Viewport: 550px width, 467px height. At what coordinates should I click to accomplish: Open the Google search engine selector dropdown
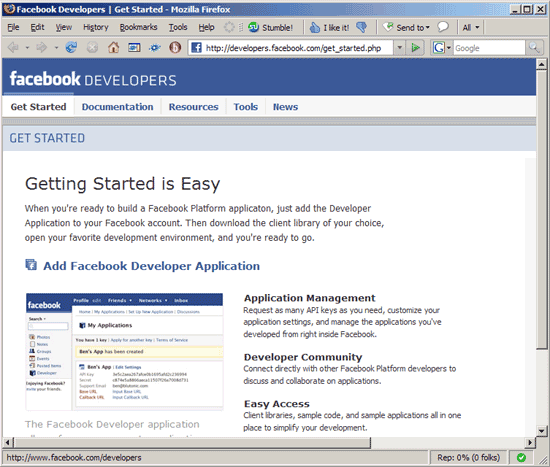442,47
